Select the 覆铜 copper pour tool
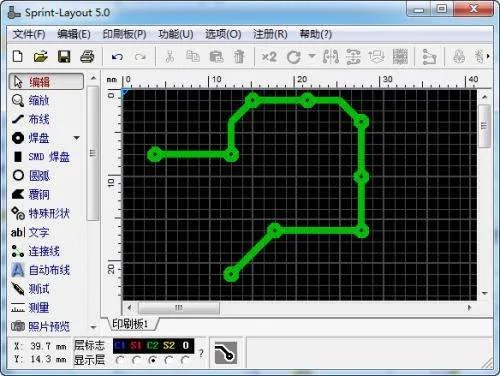Screen dimensions: 500x376 (31, 194)
